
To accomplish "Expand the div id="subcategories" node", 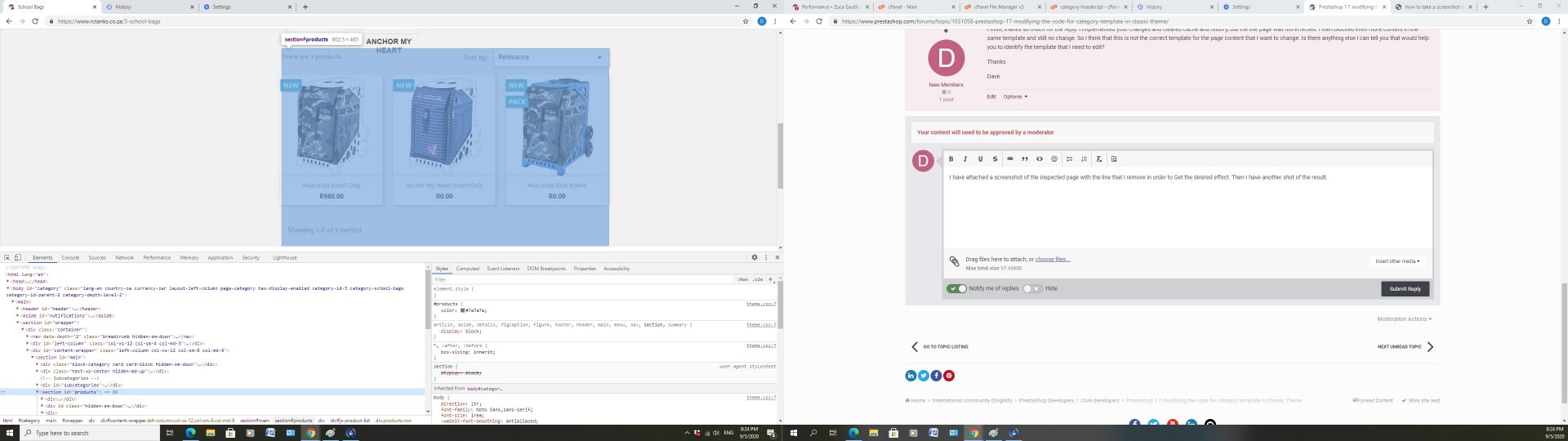I will click(38, 385).
